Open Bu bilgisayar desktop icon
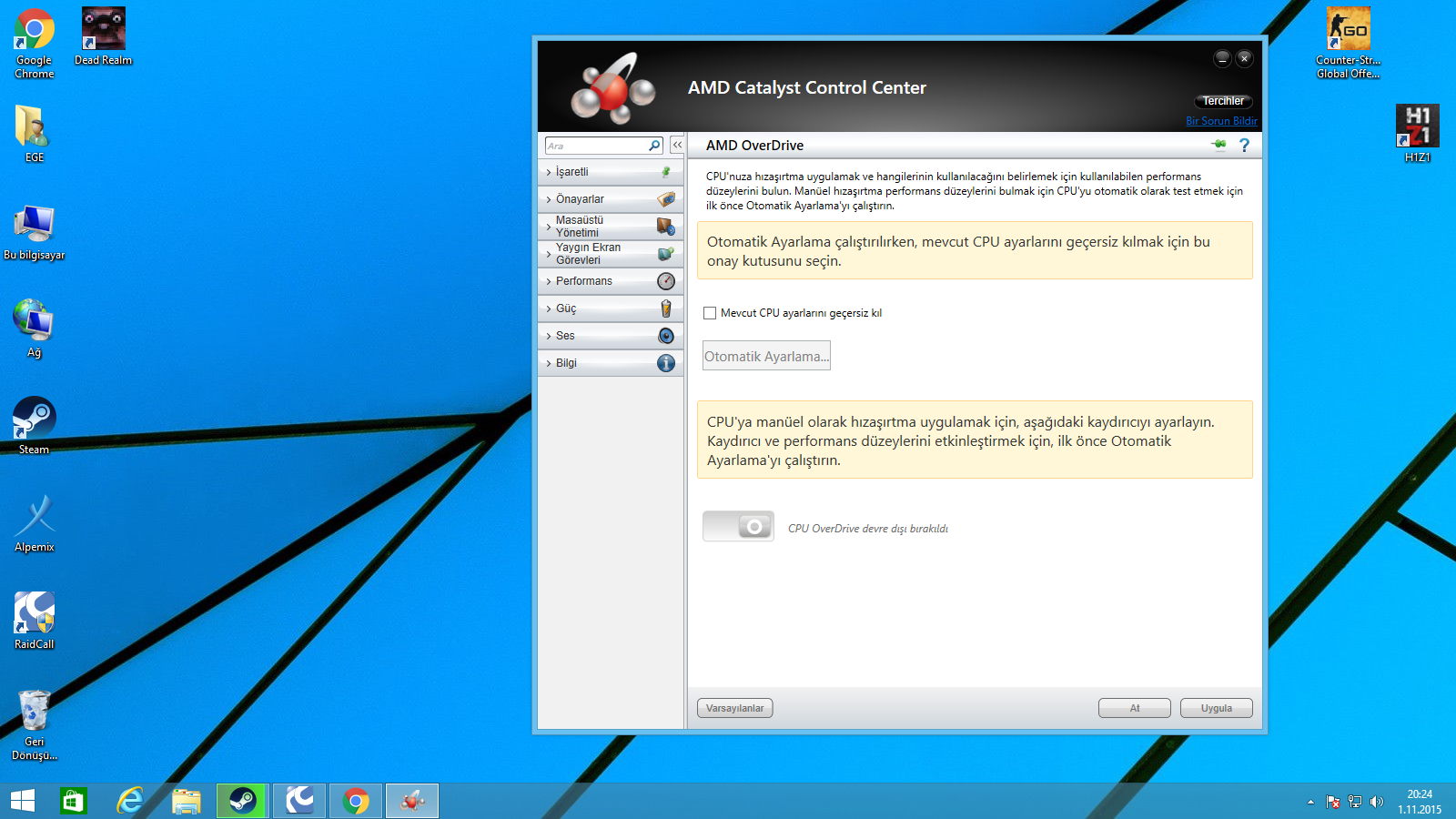Viewport: 1456px width, 819px height. click(35, 232)
